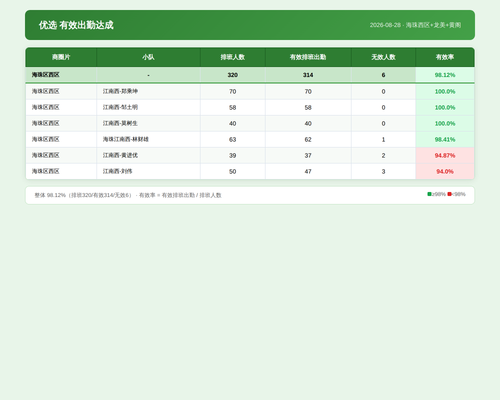Screen dimensions: 500x400
Task: Click the 商圈片 column header
Action: [61, 57]
